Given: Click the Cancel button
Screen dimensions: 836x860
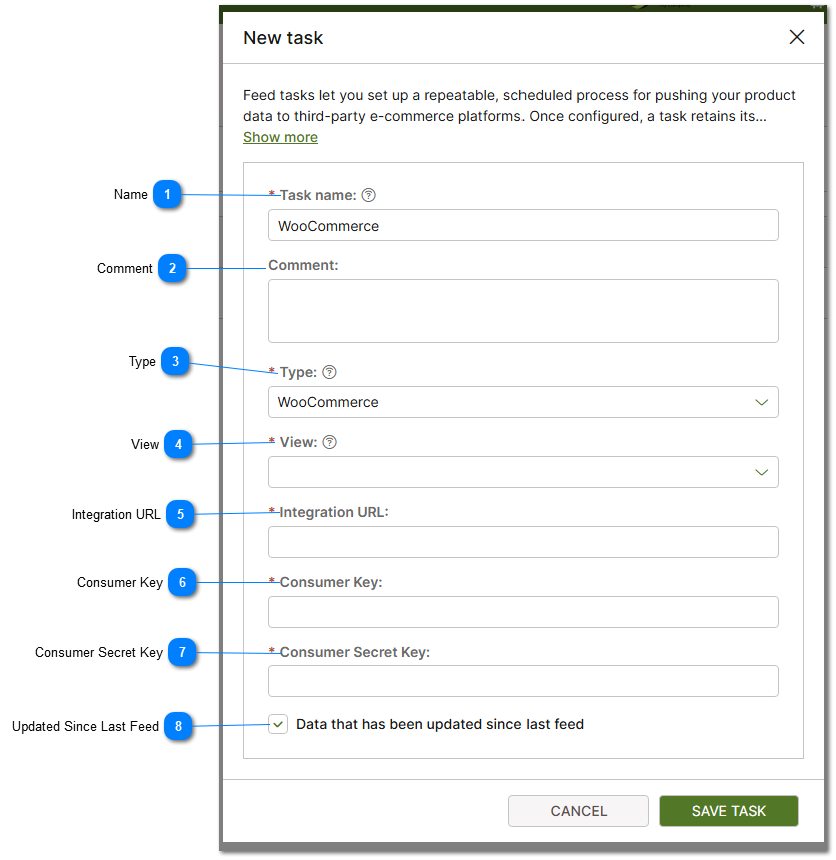Looking at the screenshot, I should click(578, 811).
